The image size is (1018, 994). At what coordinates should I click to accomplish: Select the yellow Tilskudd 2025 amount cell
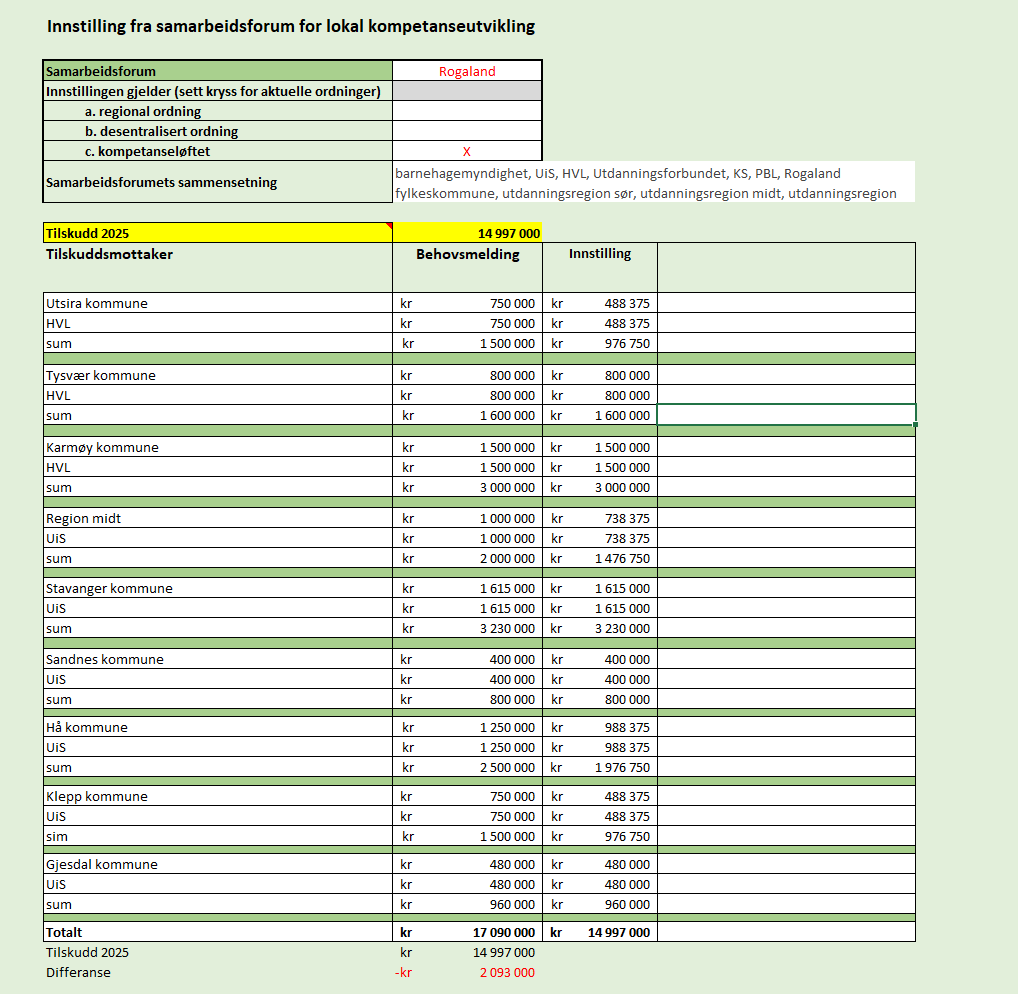pyautogui.click(x=467, y=233)
